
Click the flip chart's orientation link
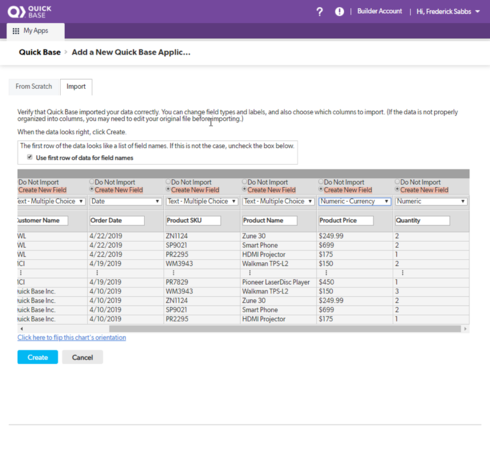(72, 338)
